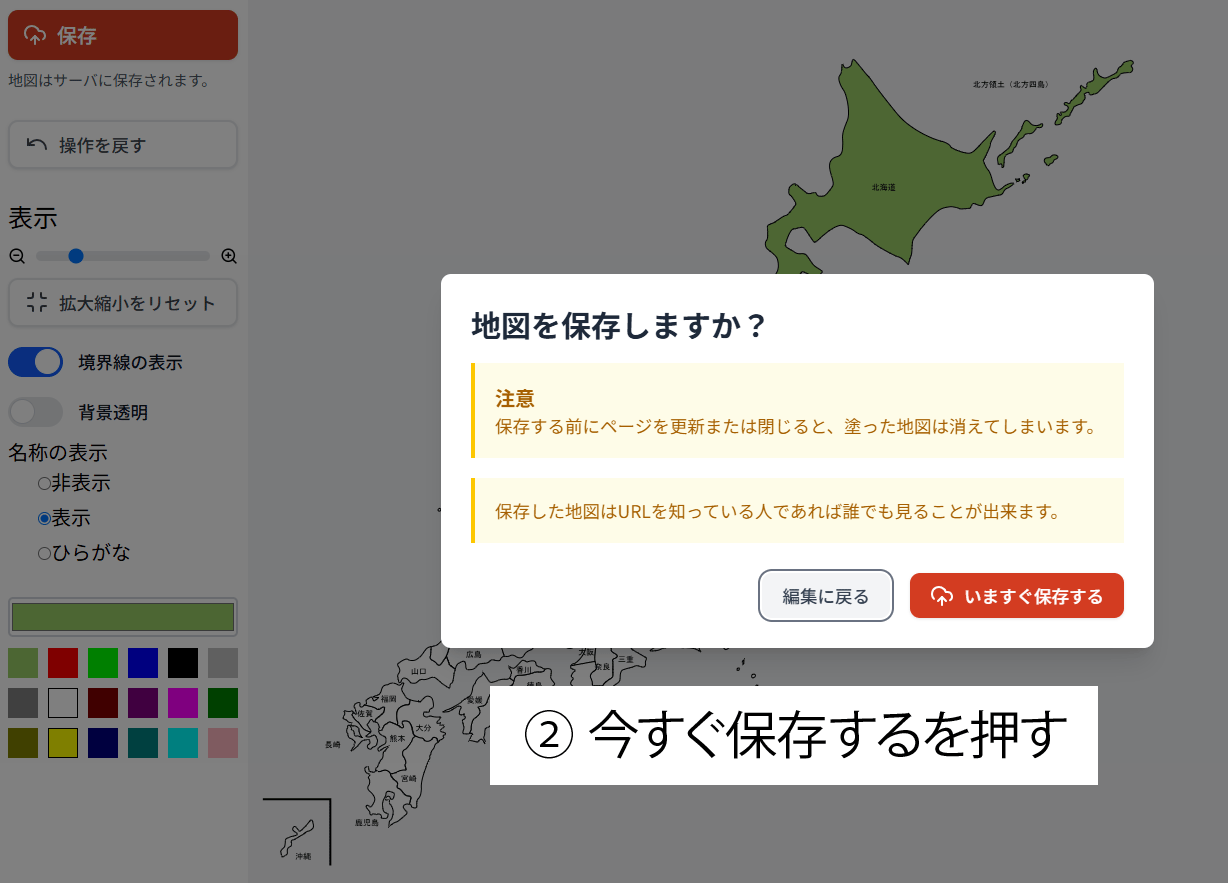This screenshot has width=1228, height=883.
Task: Confirm with いますぐ保存する button
Action: pyautogui.click(x=1016, y=596)
